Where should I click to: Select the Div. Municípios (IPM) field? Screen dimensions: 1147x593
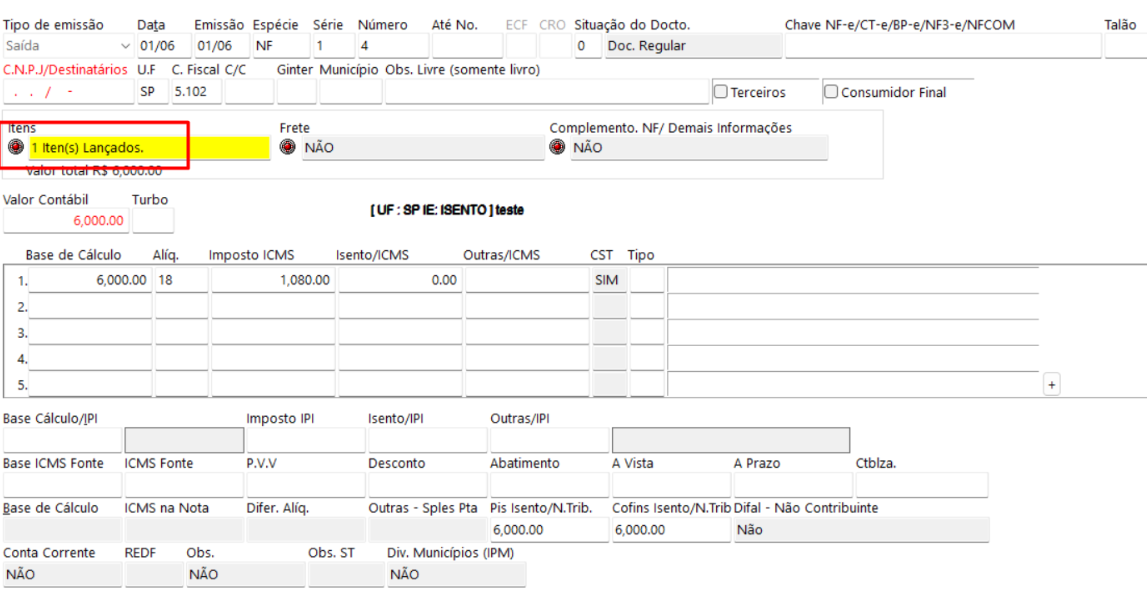point(456,574)
